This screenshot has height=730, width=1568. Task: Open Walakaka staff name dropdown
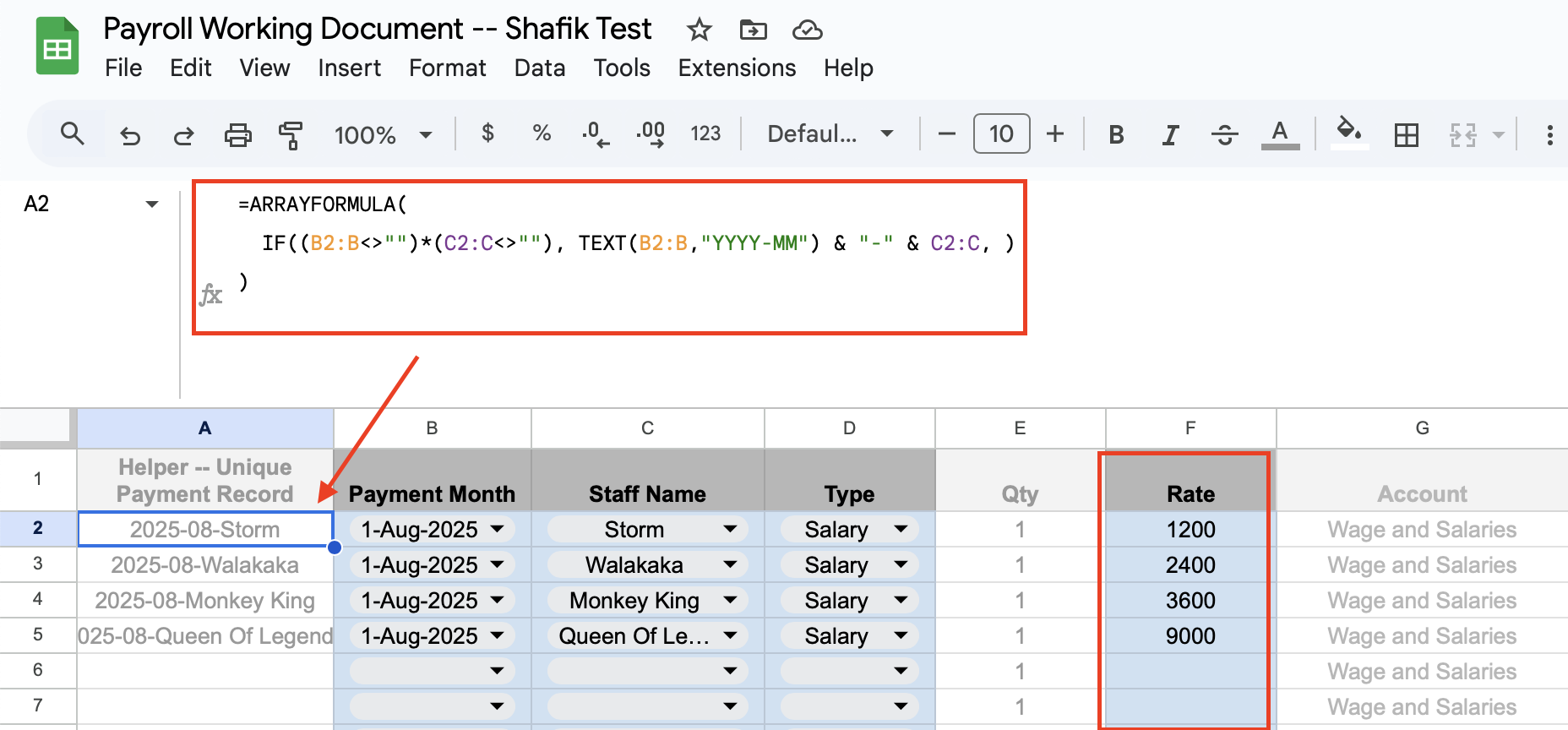point(731,564)
